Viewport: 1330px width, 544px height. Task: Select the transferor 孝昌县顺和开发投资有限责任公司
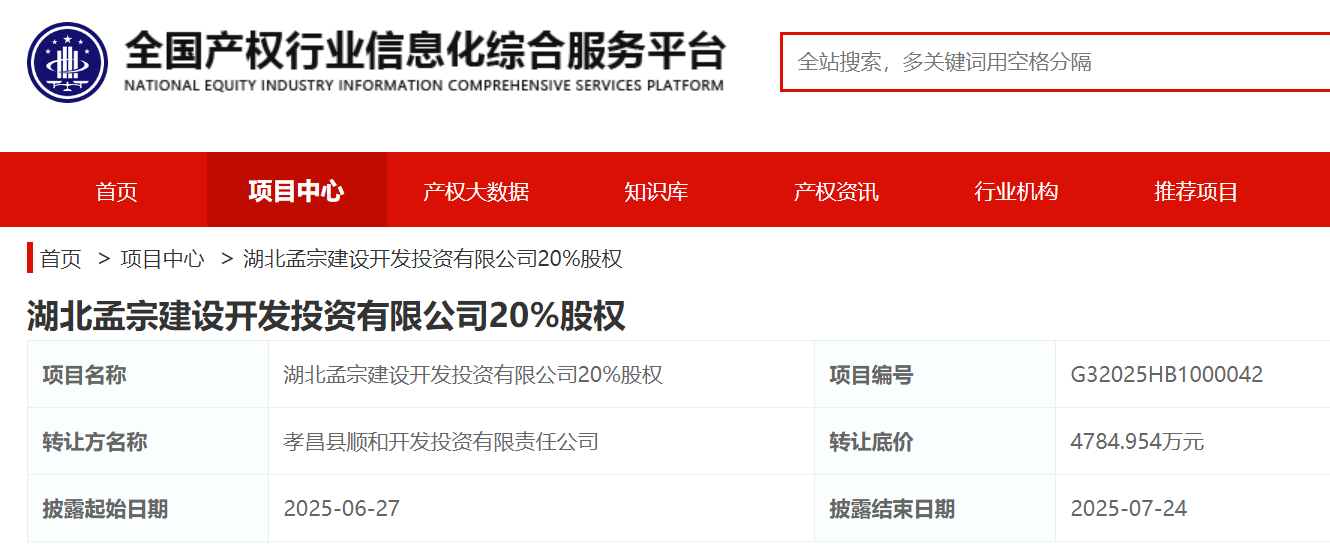[x=441, y=441]
